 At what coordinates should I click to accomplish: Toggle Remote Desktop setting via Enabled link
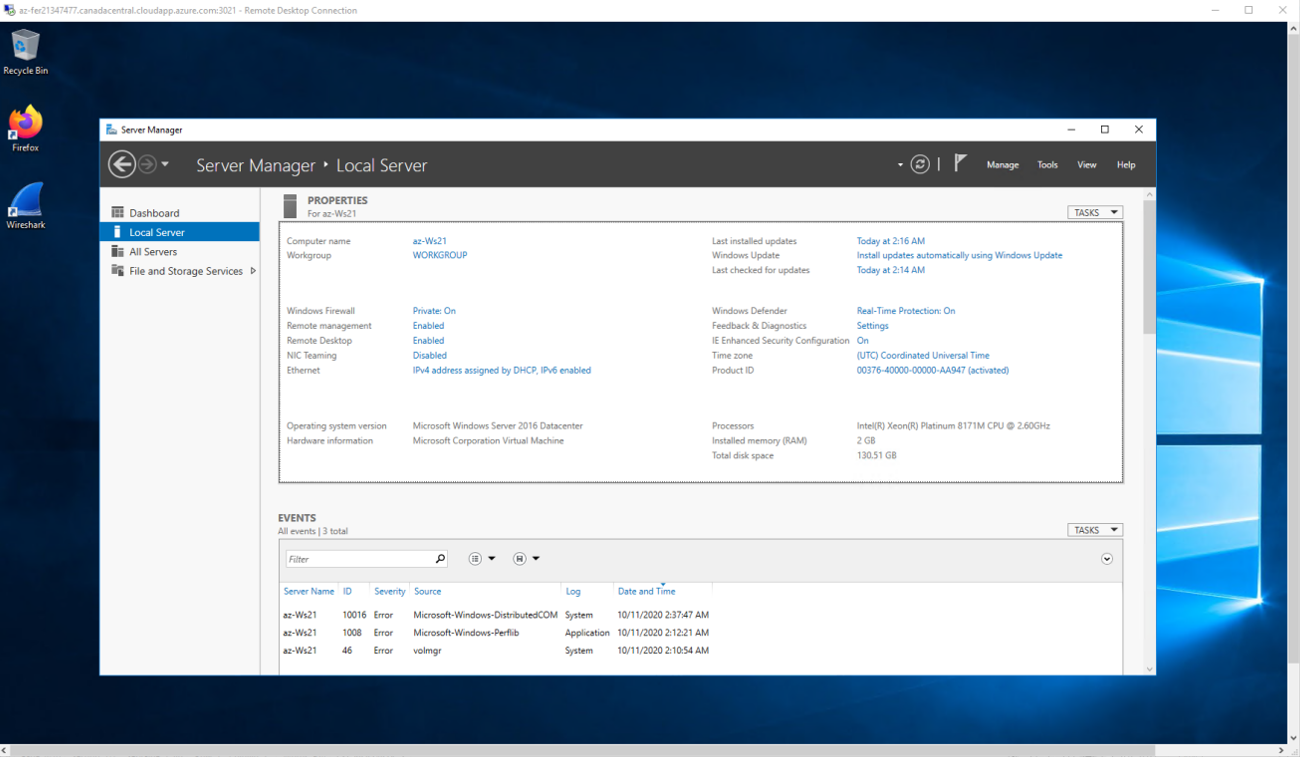tap(427, 340)
